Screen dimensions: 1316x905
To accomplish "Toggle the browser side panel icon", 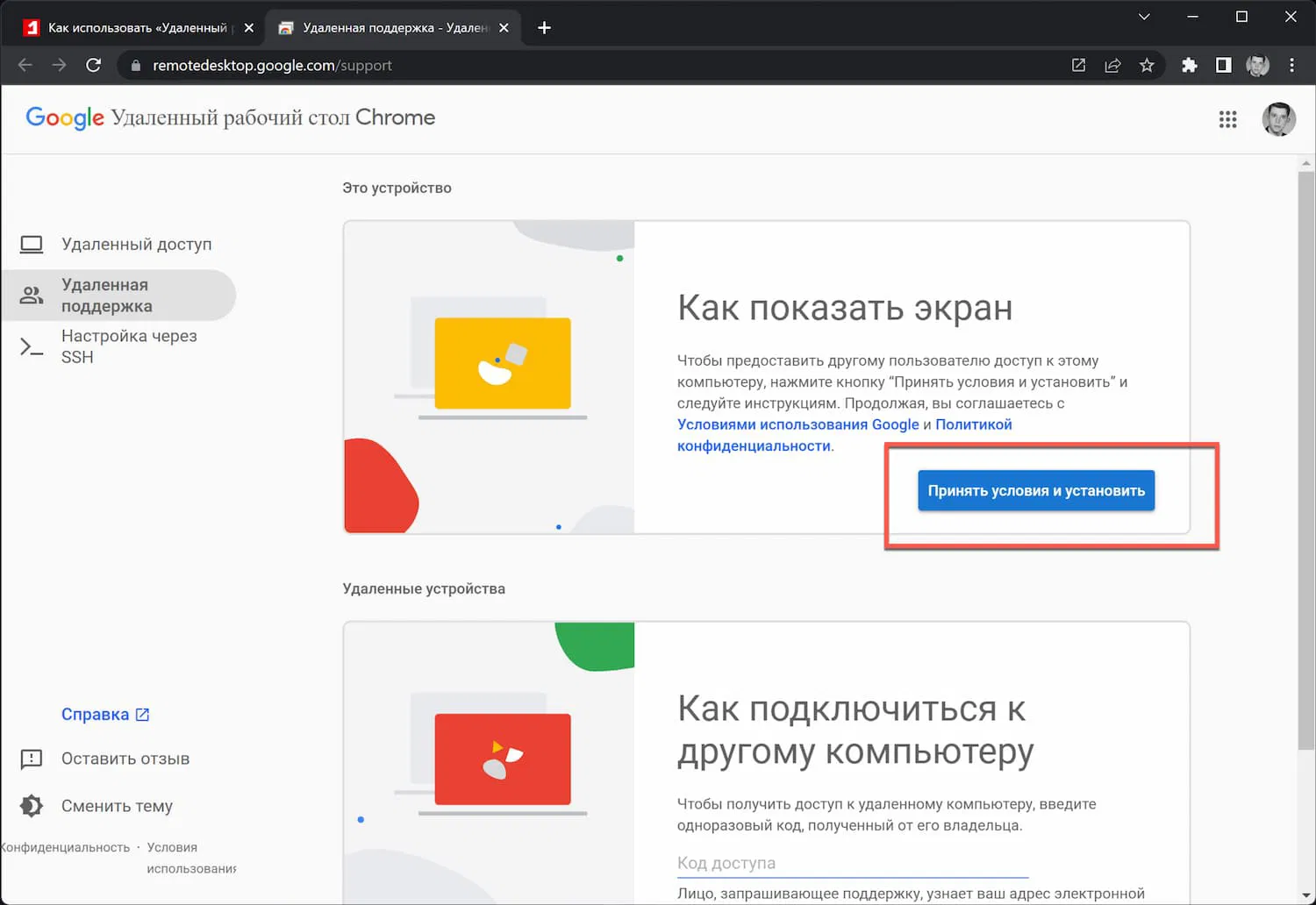I will pyautogui.click(x=1223, y=65).
